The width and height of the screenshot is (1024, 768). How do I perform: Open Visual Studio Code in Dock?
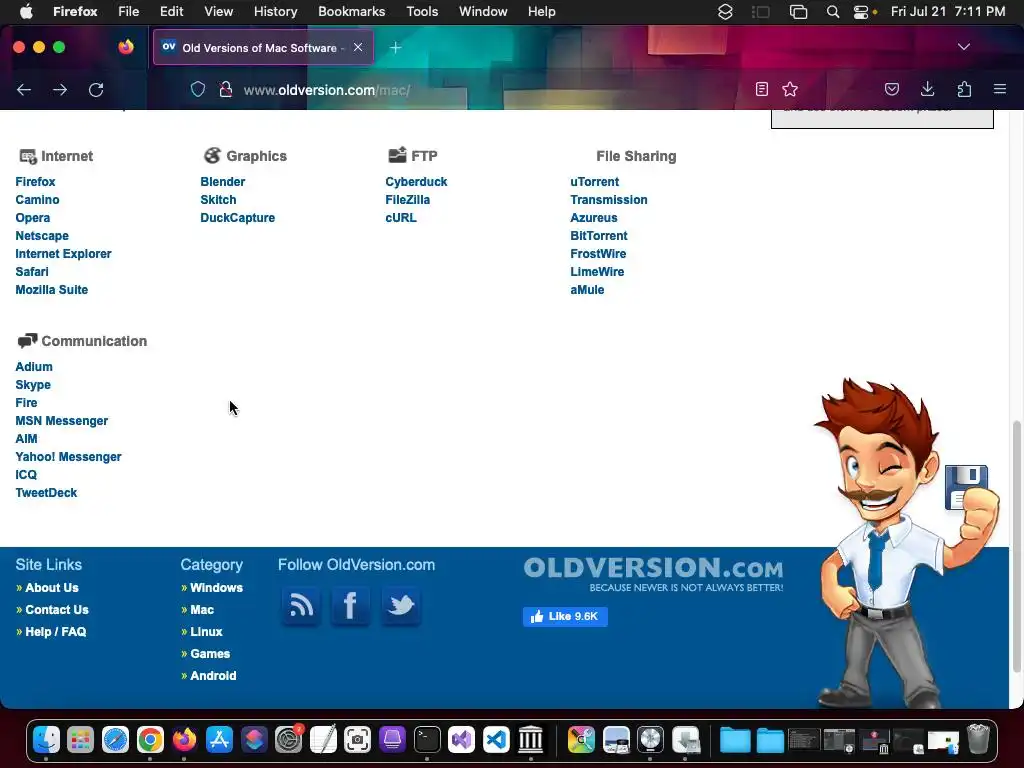pyautogui.click(x=496, y=740)
